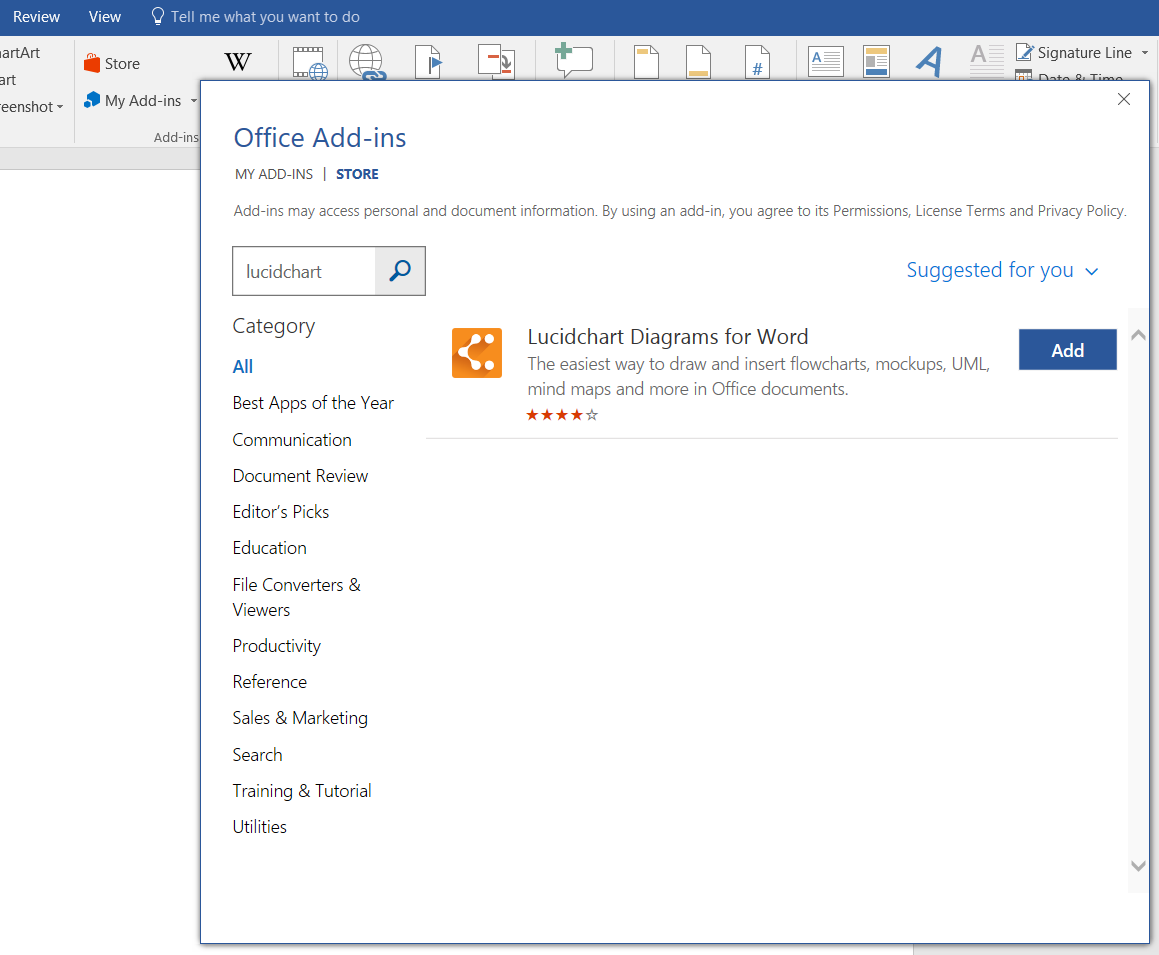Open the Suggested for you sort dropdown
Viewport: 1159px width, 955px height.
(1002, 271)
